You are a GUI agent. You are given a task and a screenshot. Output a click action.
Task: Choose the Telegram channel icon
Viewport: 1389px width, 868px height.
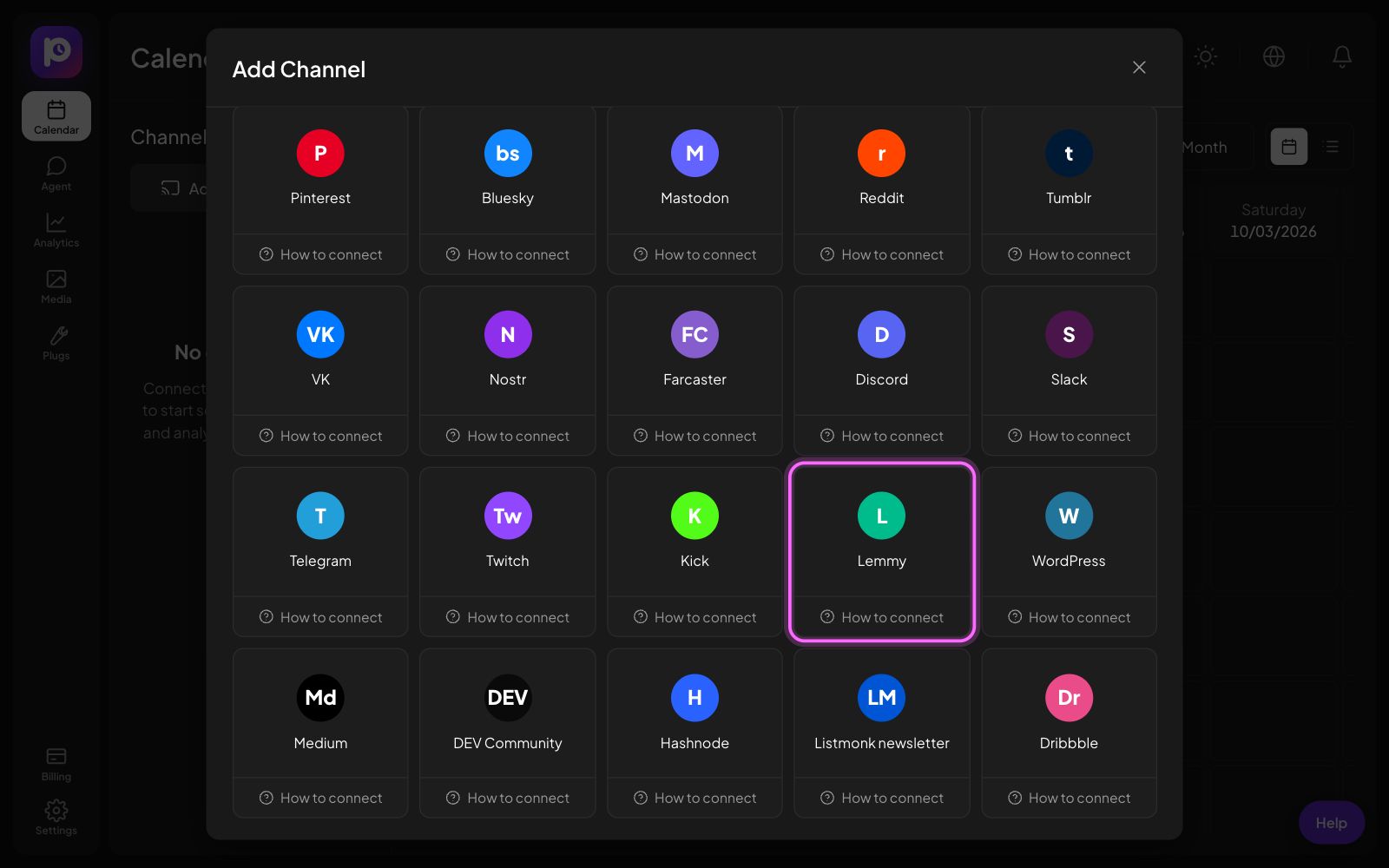click(320, 516)
